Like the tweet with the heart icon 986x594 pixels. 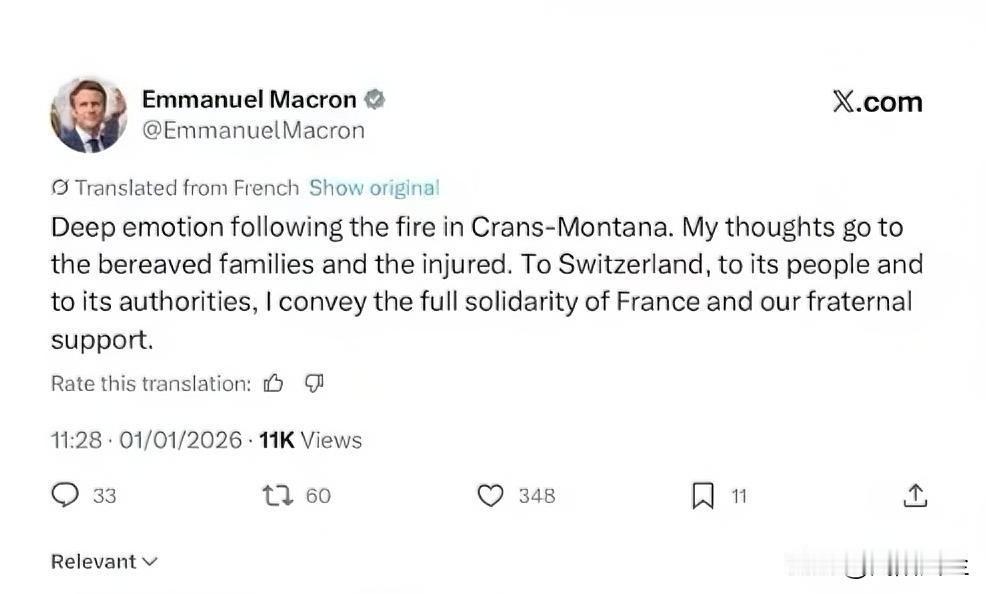489,495
